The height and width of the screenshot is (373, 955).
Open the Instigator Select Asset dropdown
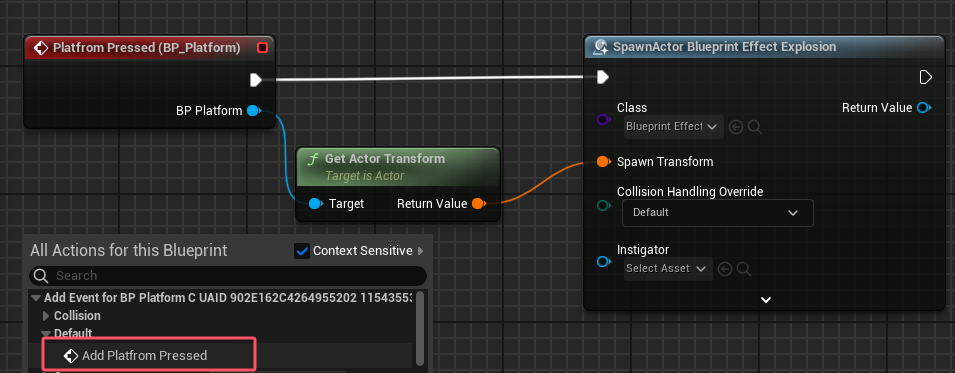668,269
